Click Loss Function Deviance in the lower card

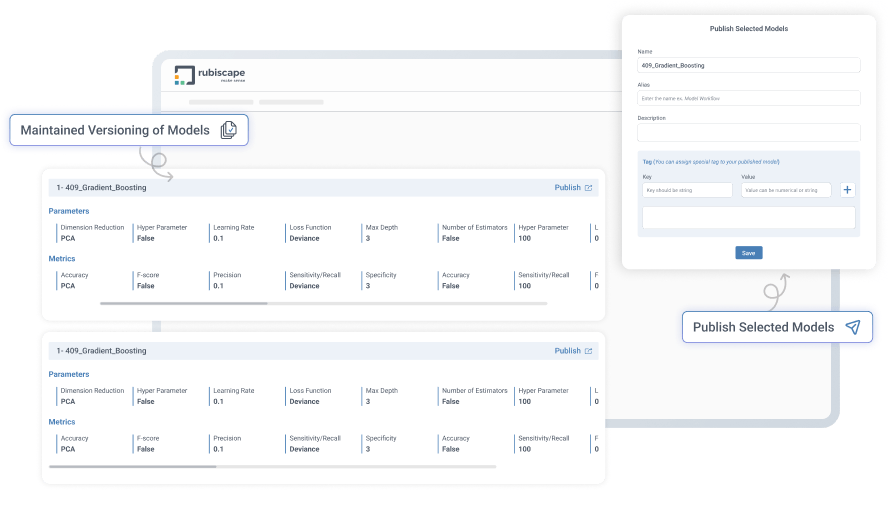tap(310, 396)
